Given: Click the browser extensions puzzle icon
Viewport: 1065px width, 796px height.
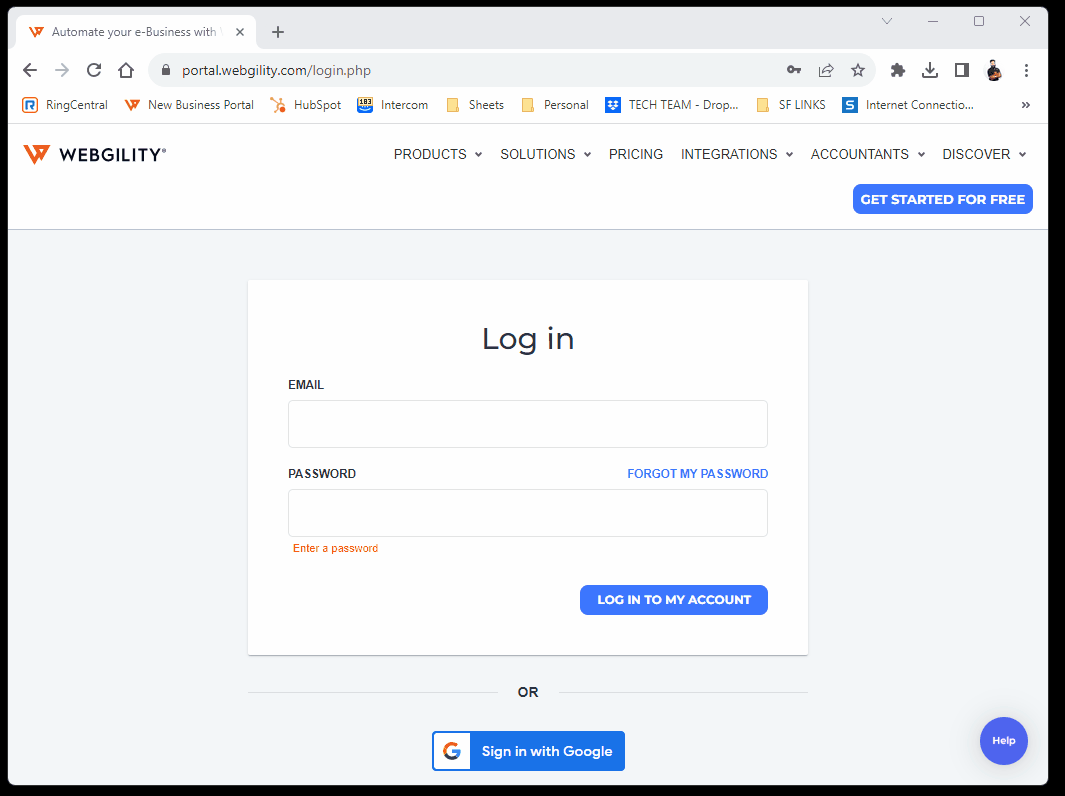Looking at the screenshot, I should (897, 70).
